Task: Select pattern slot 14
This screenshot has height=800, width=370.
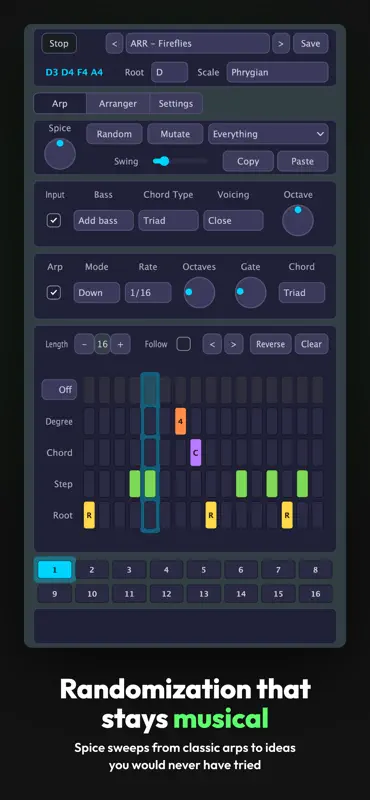Action: 241,594
